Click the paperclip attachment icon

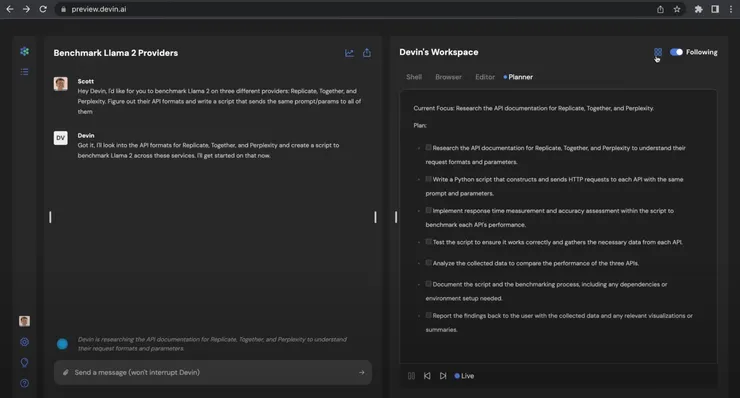tap(66, 373)
